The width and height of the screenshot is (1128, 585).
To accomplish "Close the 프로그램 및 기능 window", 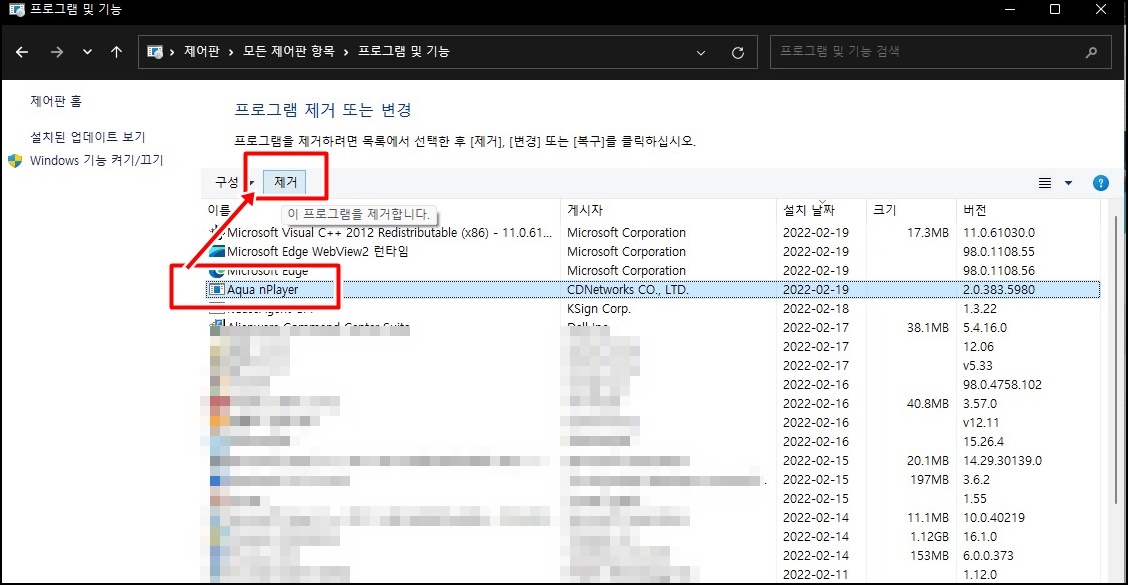I will [1101, 9].
